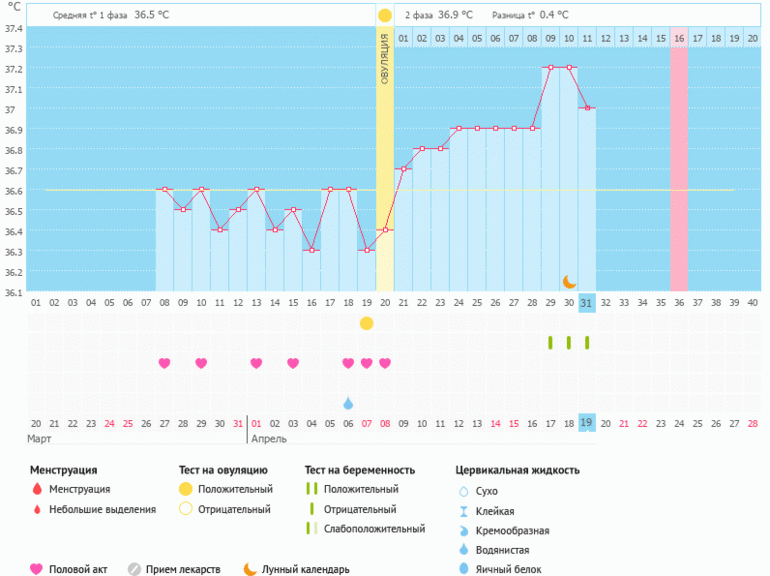The height and width of the screenshot is (576, 770).
Task: Click the gray Прием лекарств legend icon
Action: coord(134,569)
